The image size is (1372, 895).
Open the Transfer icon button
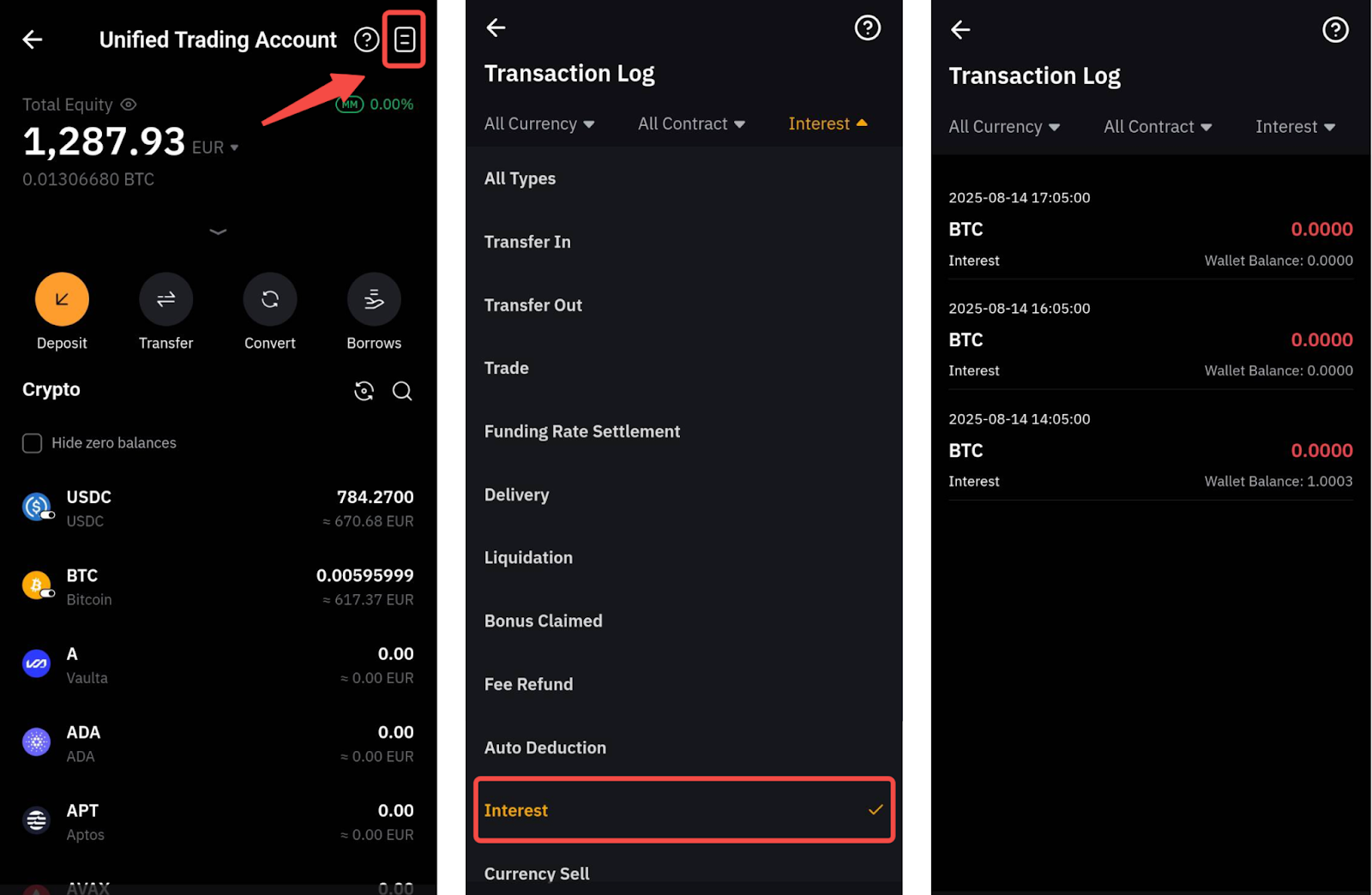(165, 299)
